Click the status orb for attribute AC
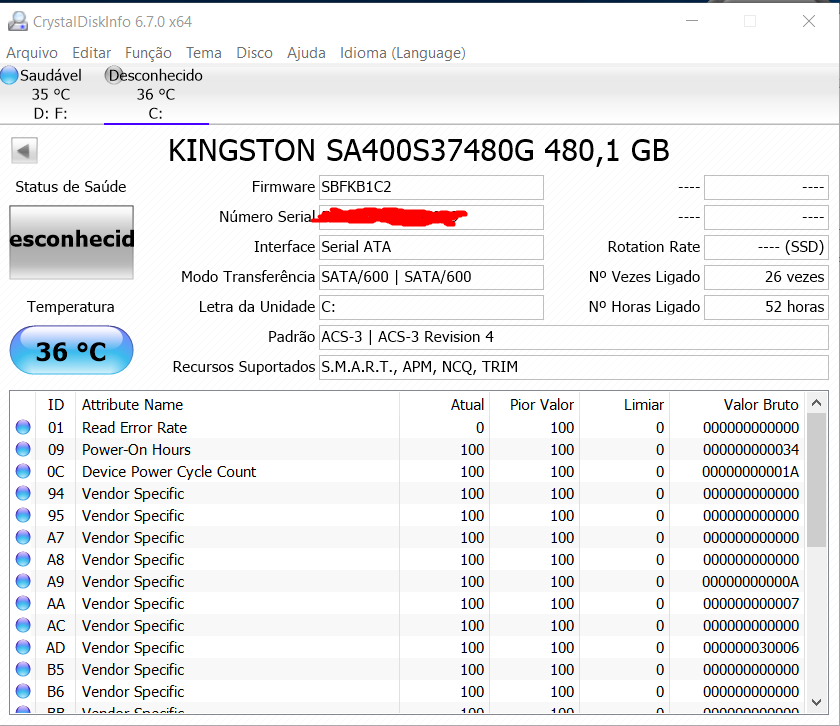The image size is (840, 726). pyautogui.click(x=23, y=625)
